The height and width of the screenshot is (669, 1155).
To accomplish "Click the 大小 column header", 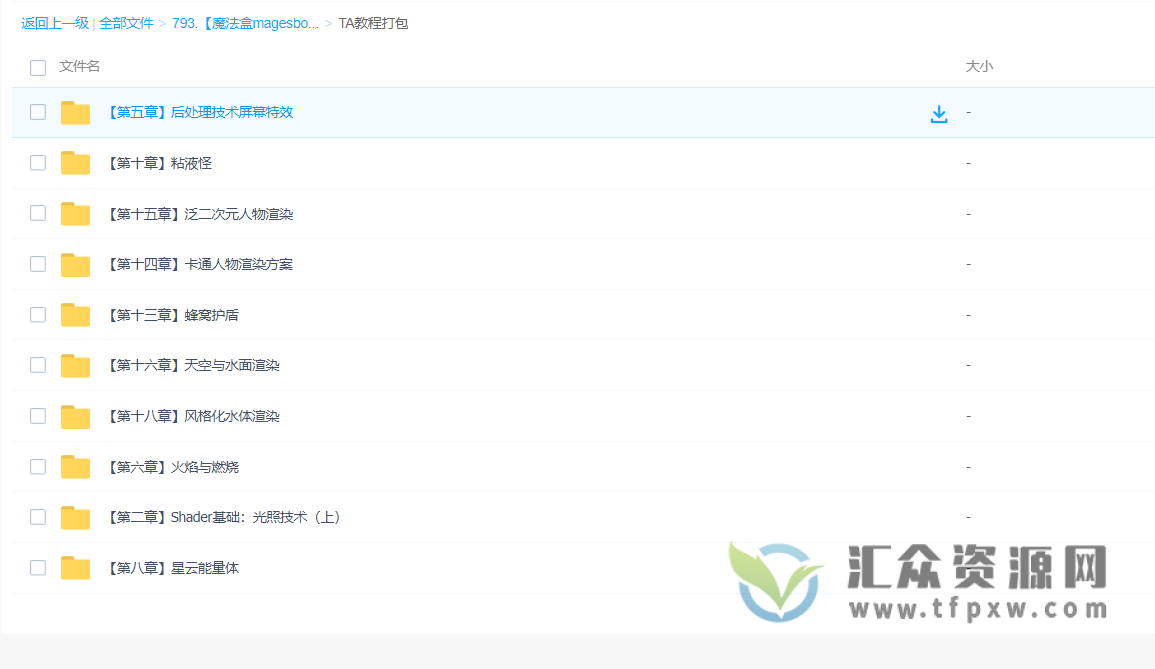I will point(979,66).
